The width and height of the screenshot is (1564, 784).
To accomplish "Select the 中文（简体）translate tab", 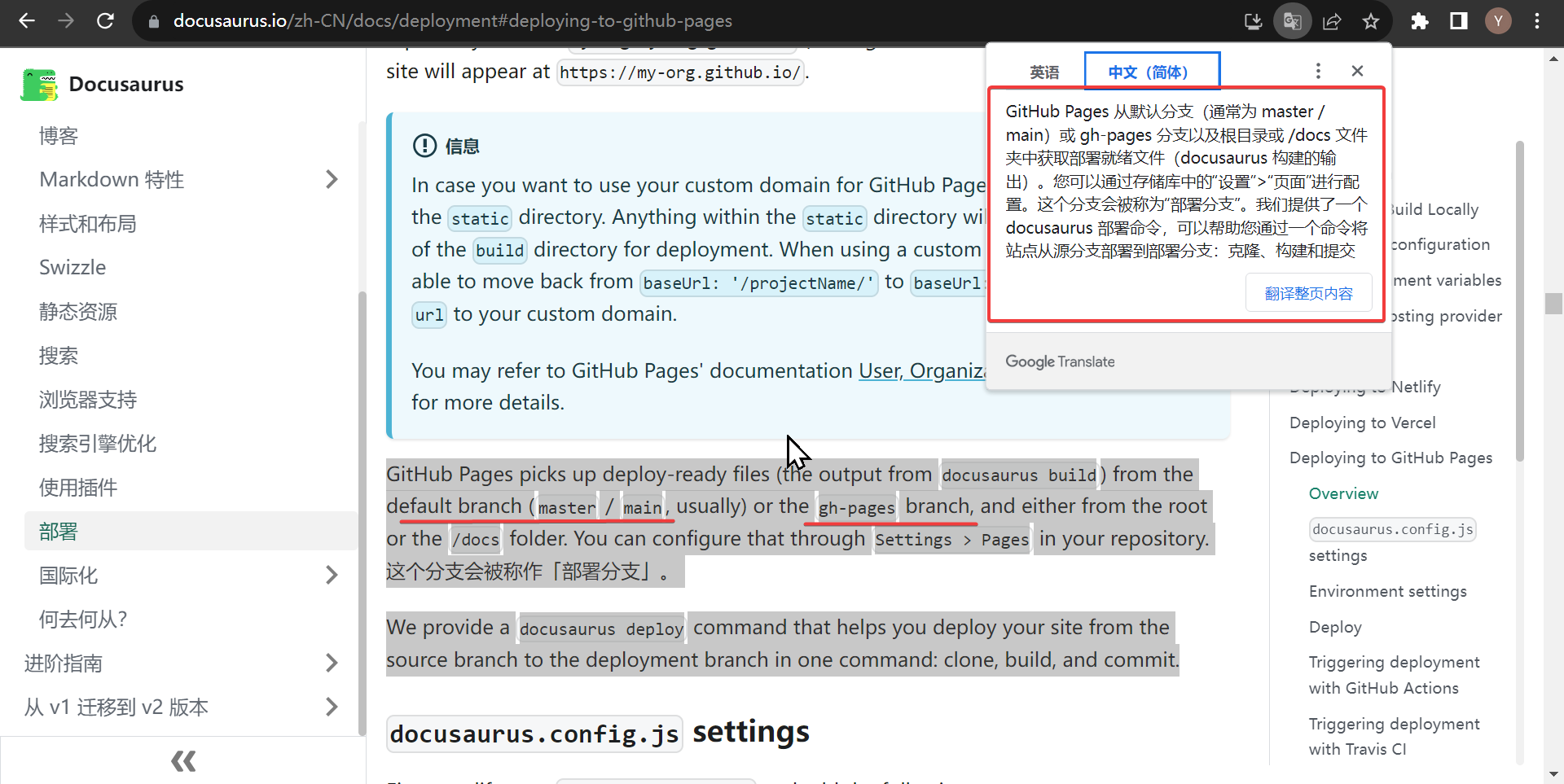I will [x=1151, y=72].
